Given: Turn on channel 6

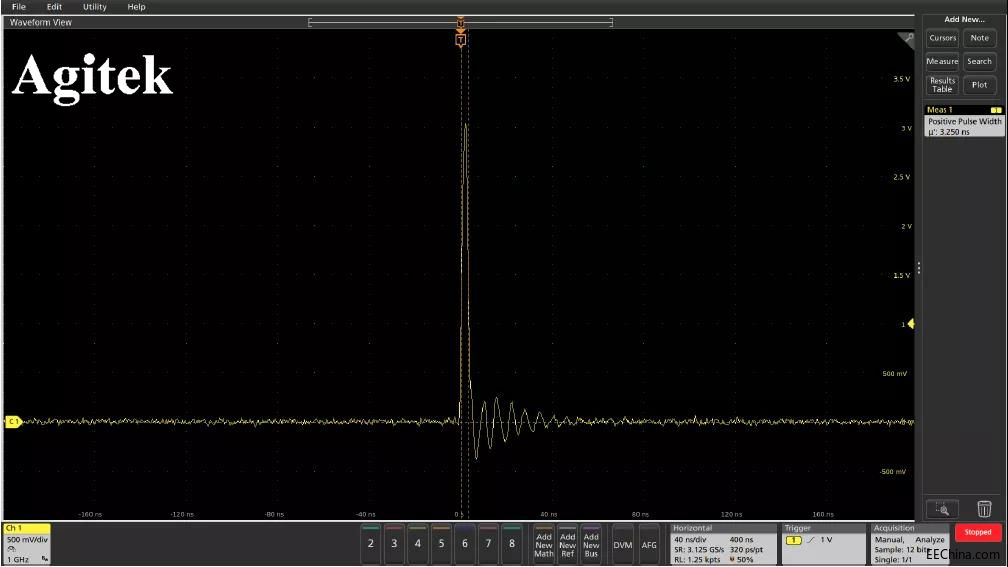Looking at the screenshot, I should pyautogui.click(x=465, y=544).
